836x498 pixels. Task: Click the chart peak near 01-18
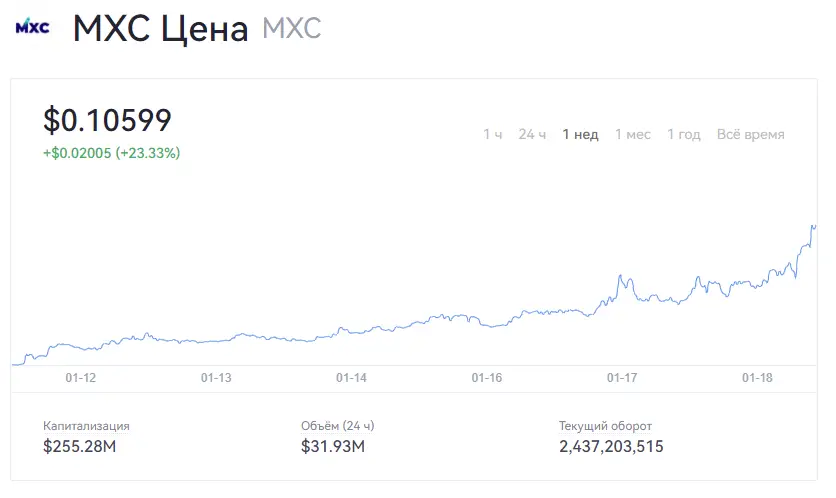(813, 227)
